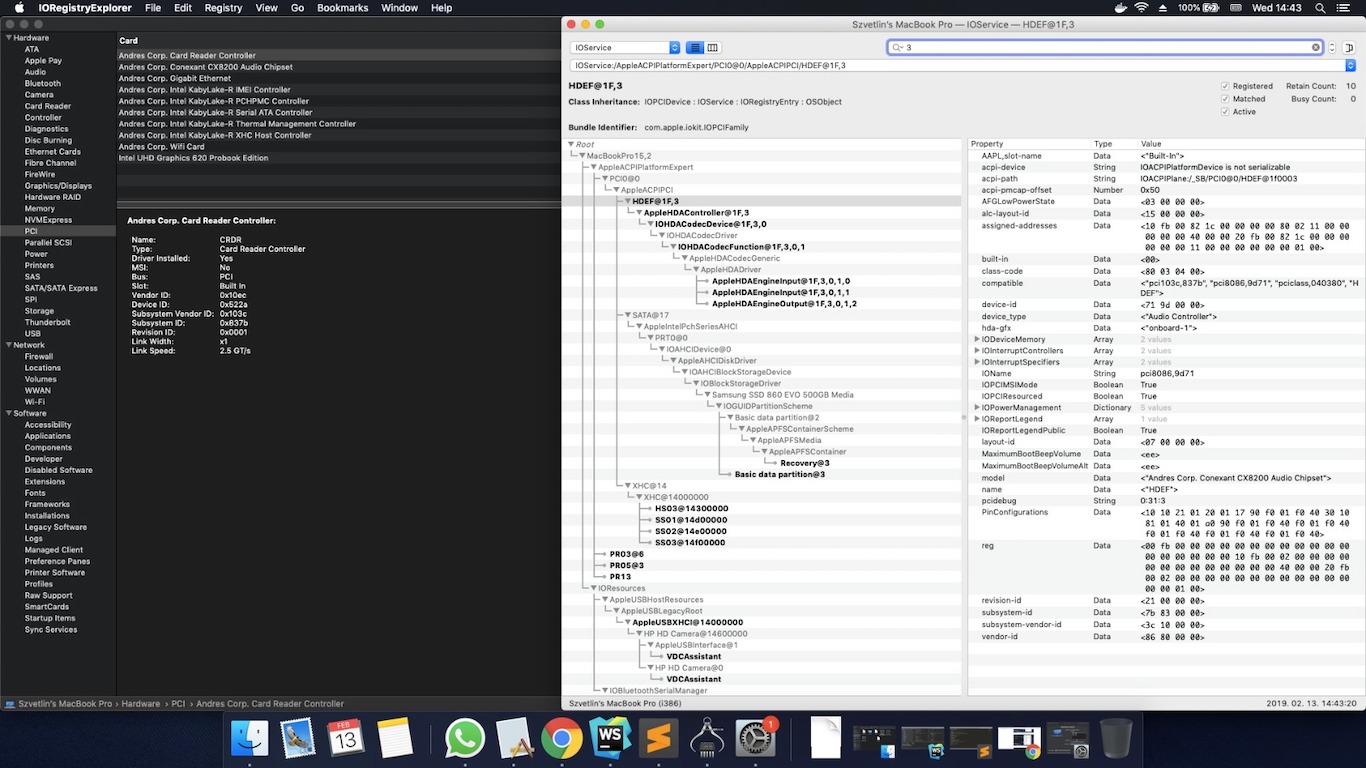This screenshot has width=1366, height=768.
Task: Expand the IOPowerManagement dictionary
Action: click(x=977, y=408)
